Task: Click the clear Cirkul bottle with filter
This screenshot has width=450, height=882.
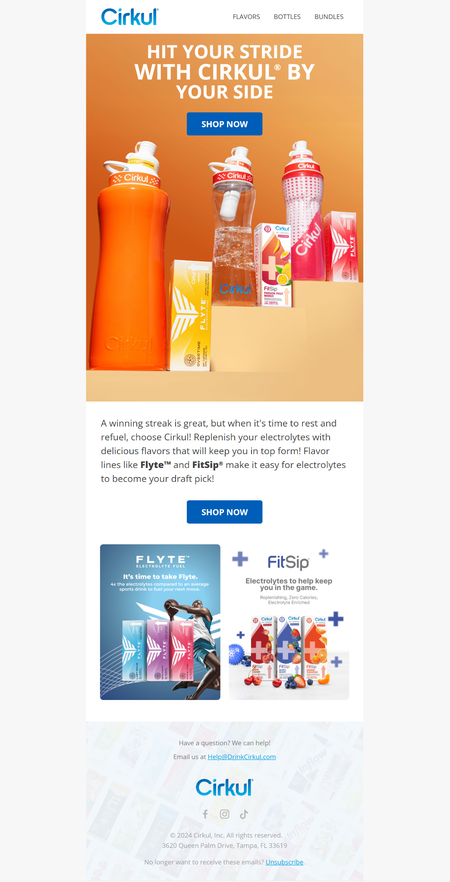Action: 233,225
